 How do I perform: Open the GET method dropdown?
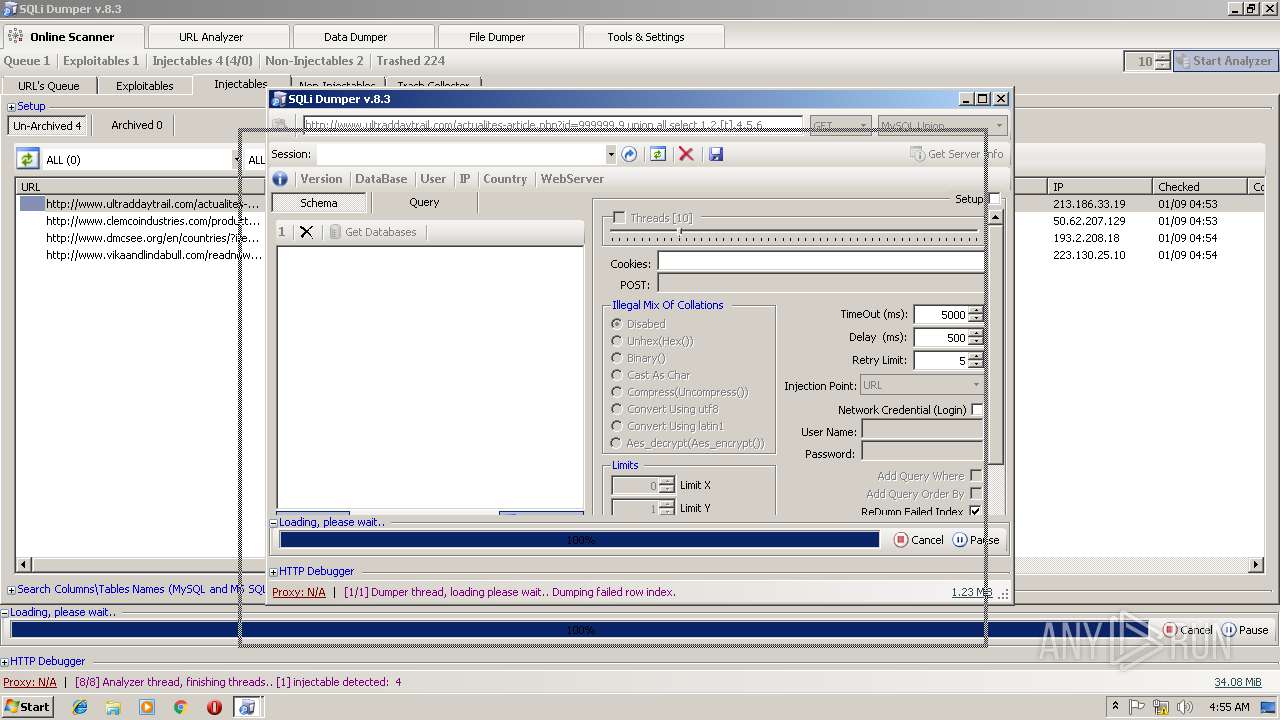click(x=864, y=127)
